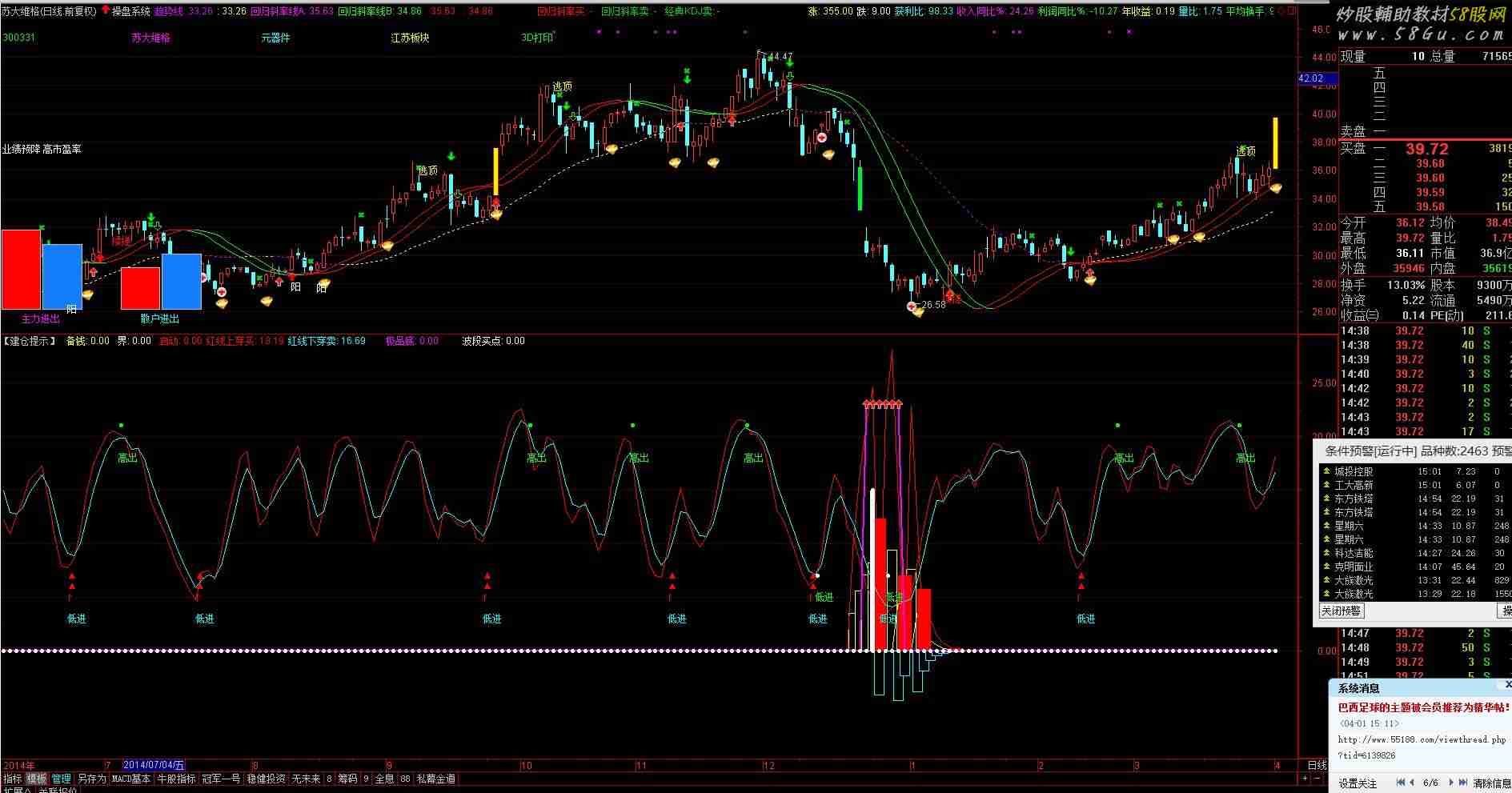The height and width of the screenshot is (793, 1512).
Task: Click 另存为 in bottom bar
Action: pos(91,779)
